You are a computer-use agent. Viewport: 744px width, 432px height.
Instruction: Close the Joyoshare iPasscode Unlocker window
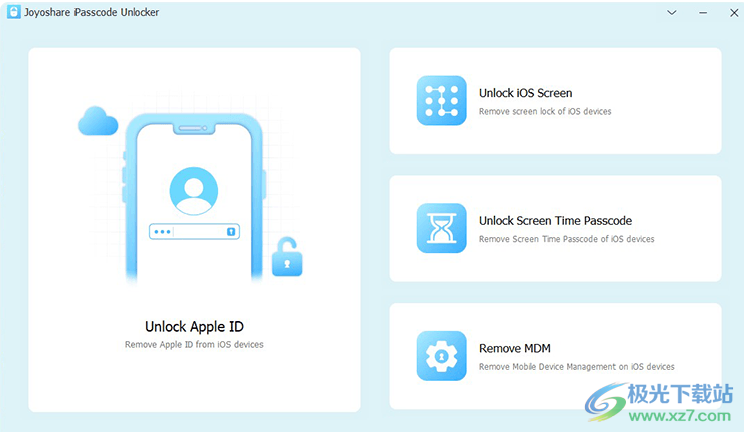[734, 13]
